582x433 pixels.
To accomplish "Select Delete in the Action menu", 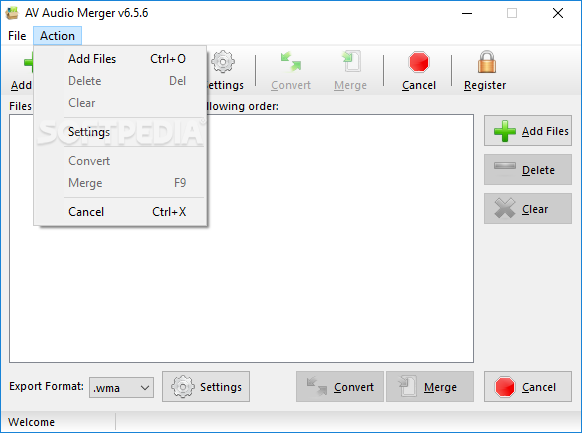I will coord(120,81).
